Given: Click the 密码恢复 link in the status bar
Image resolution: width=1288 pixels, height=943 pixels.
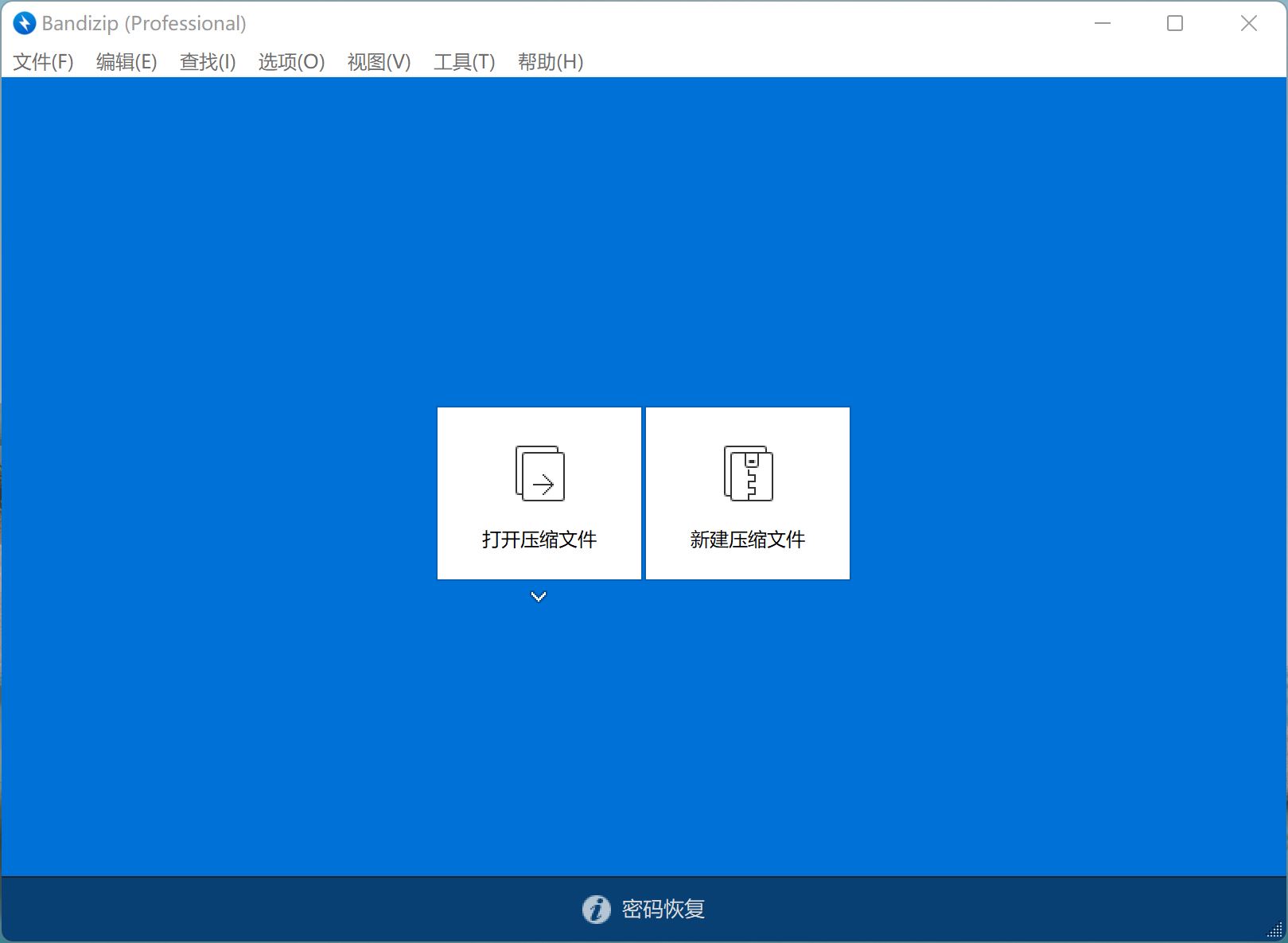Looking at the screenshot, I should tap(663, 910).
